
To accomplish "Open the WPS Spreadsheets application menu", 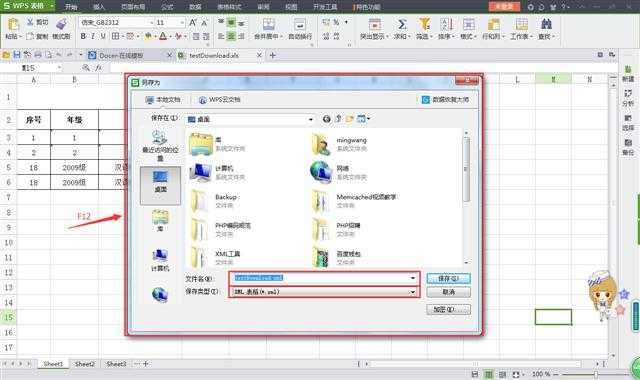I will pyautogui.click(x=29, y=6).
